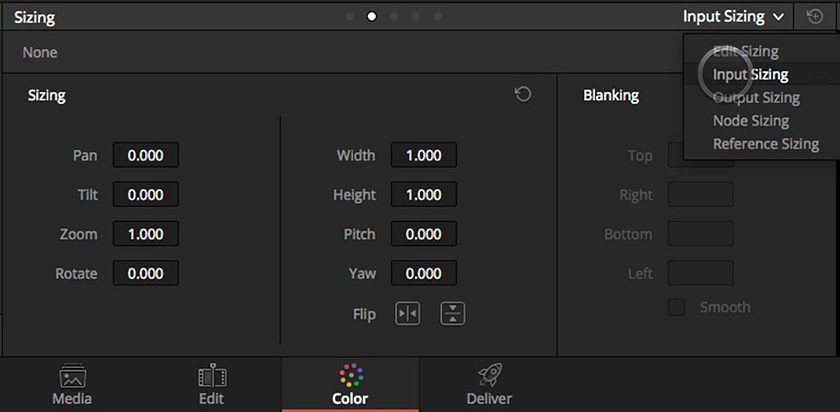The width and height of the screenshot is (840, 412).
Task: Enable the Smooth blanking checkbox
Action: tap(676, 307)
